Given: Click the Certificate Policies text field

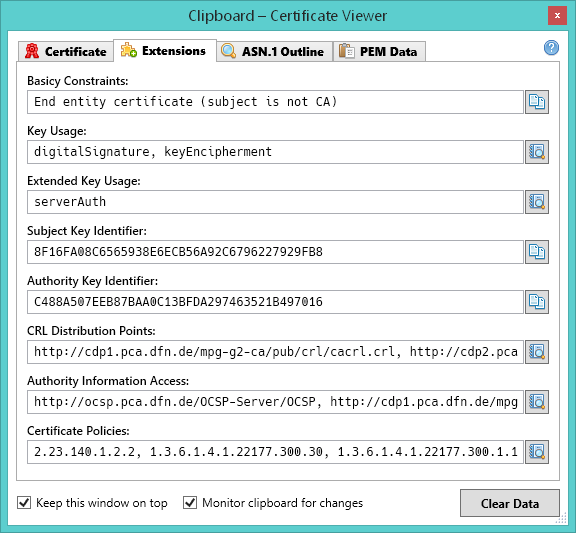Looking at the screenshot, I should tap(275, 451).
